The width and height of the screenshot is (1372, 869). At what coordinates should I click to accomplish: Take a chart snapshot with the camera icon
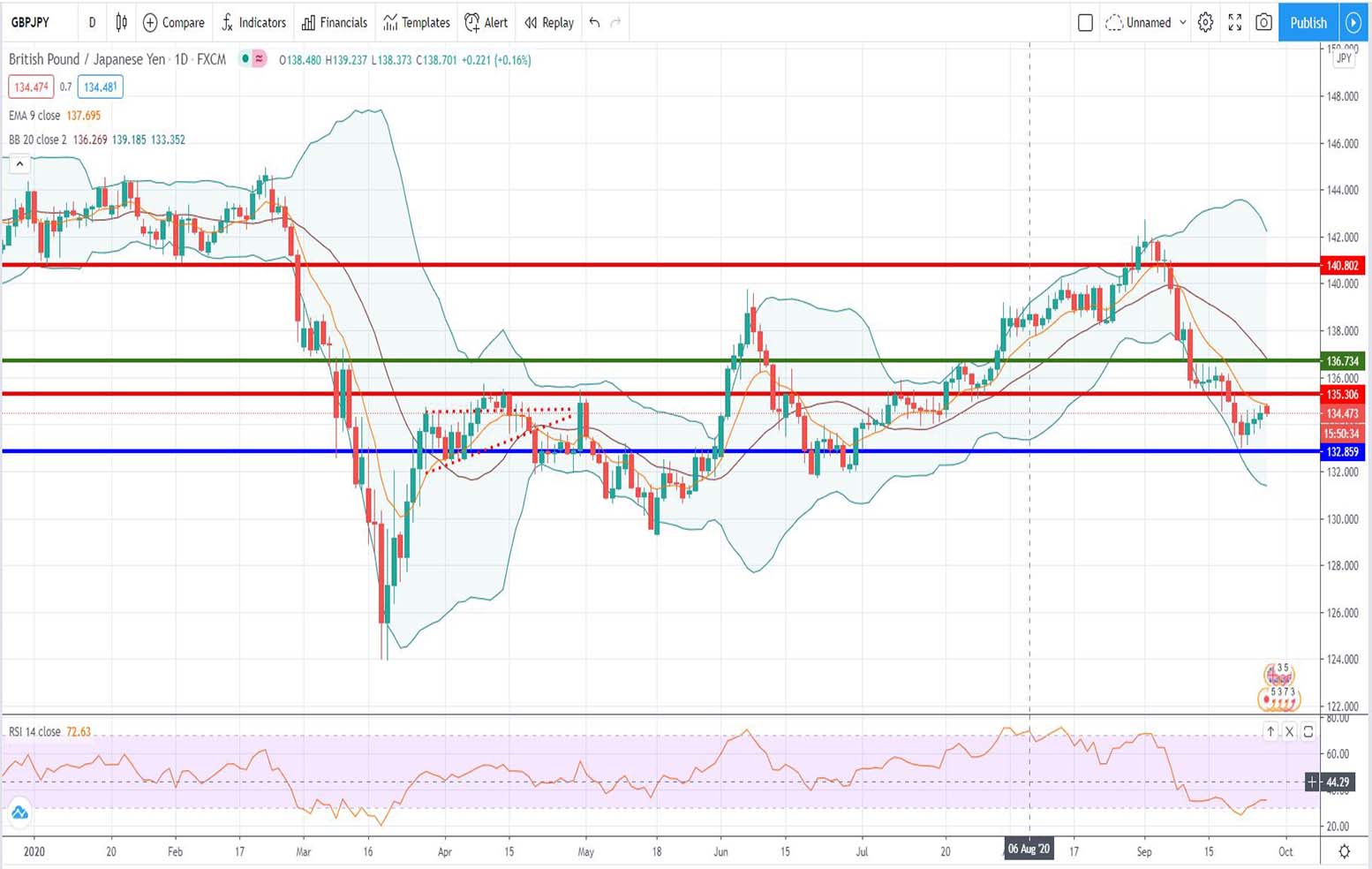[1263, 23]
